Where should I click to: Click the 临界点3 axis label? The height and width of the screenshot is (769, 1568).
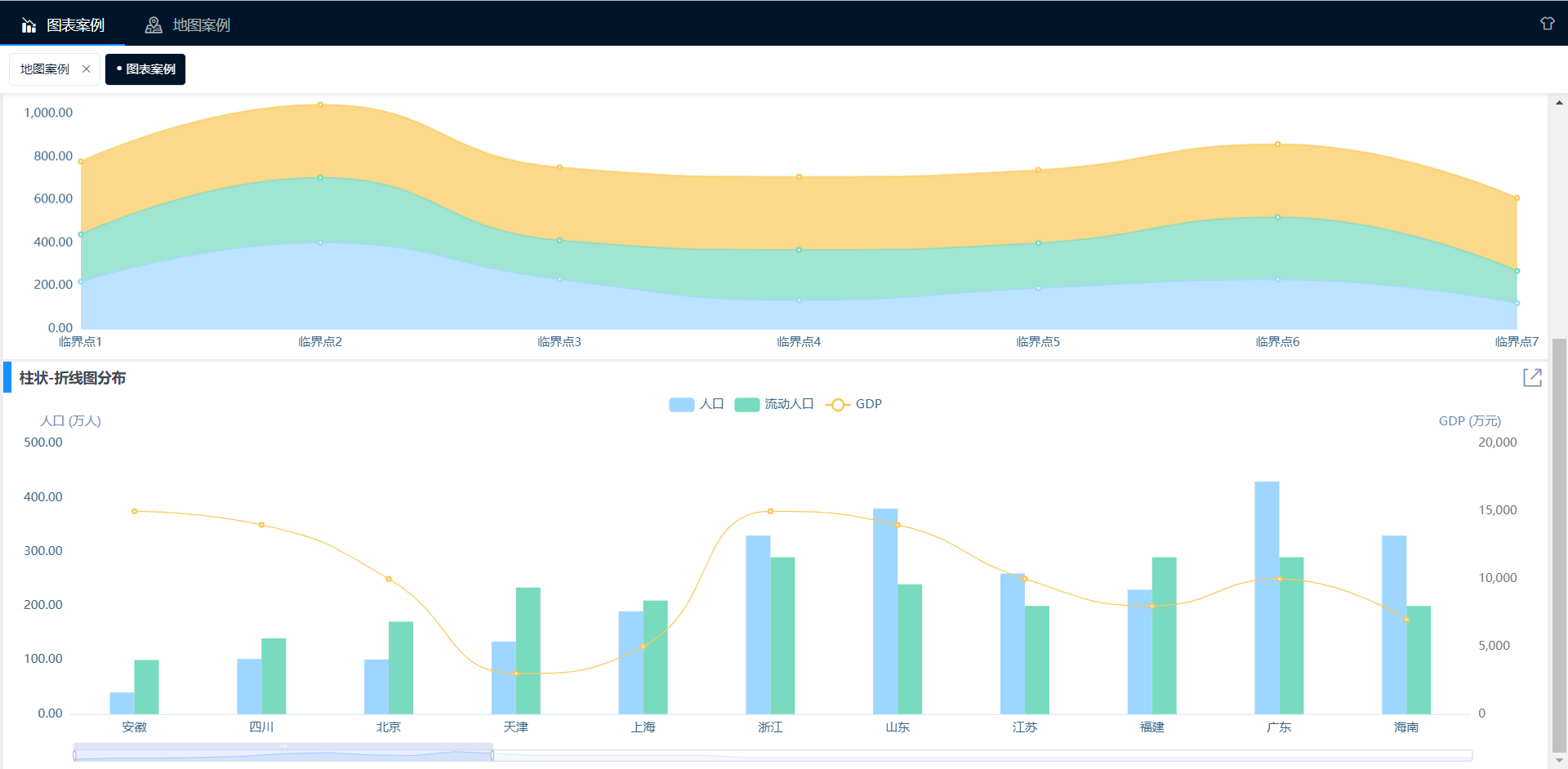coord(559,342)
